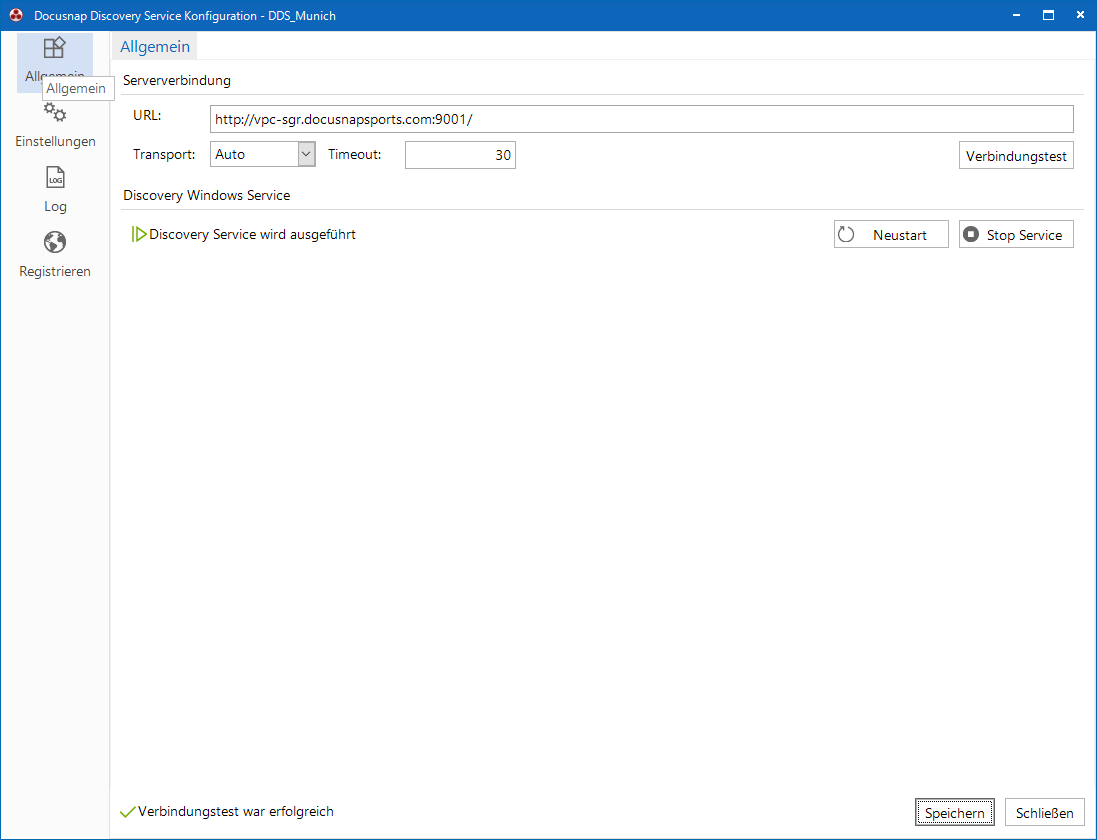The image size is (1097, 840).
Task: Click the Stop Service button text
Action: 1024,235
